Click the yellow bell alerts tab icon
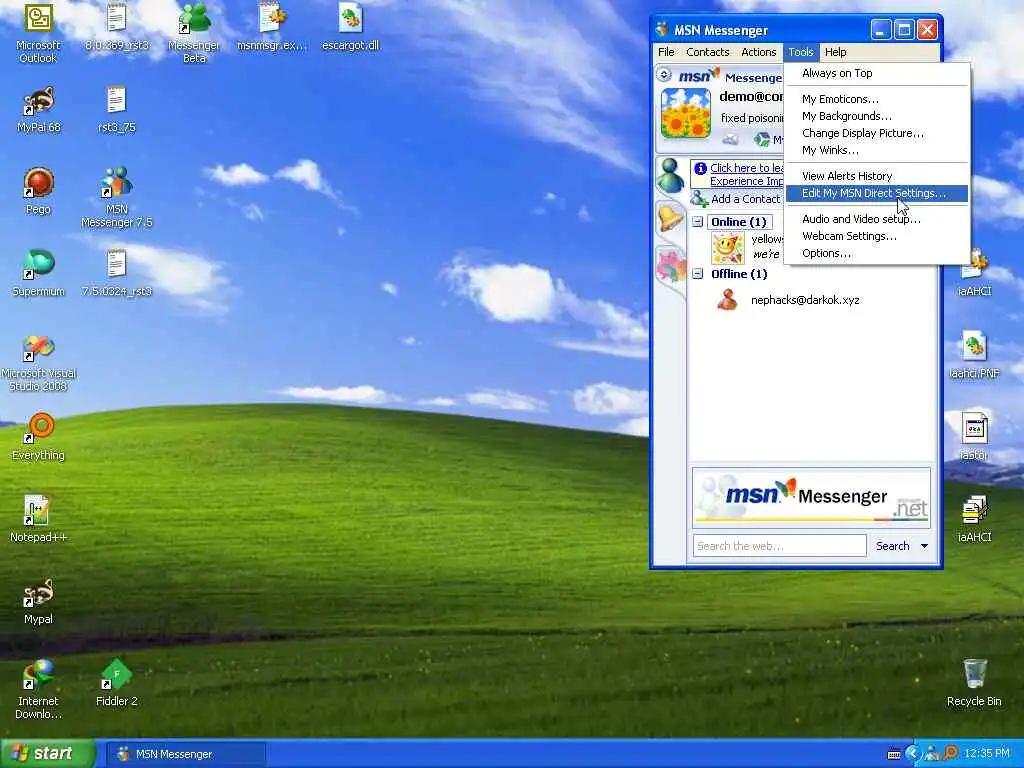 (670, 217)
